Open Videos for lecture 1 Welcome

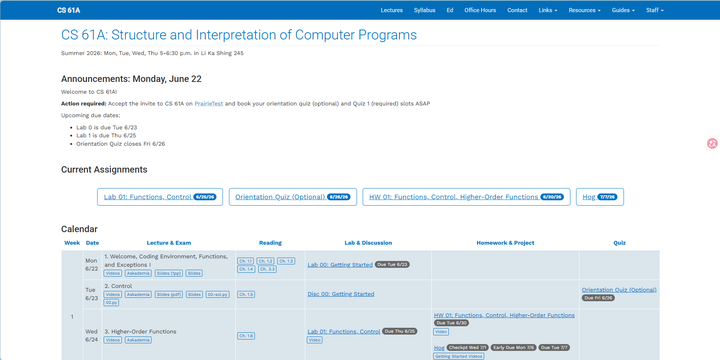pyautogui.click(x=112, y=273)
